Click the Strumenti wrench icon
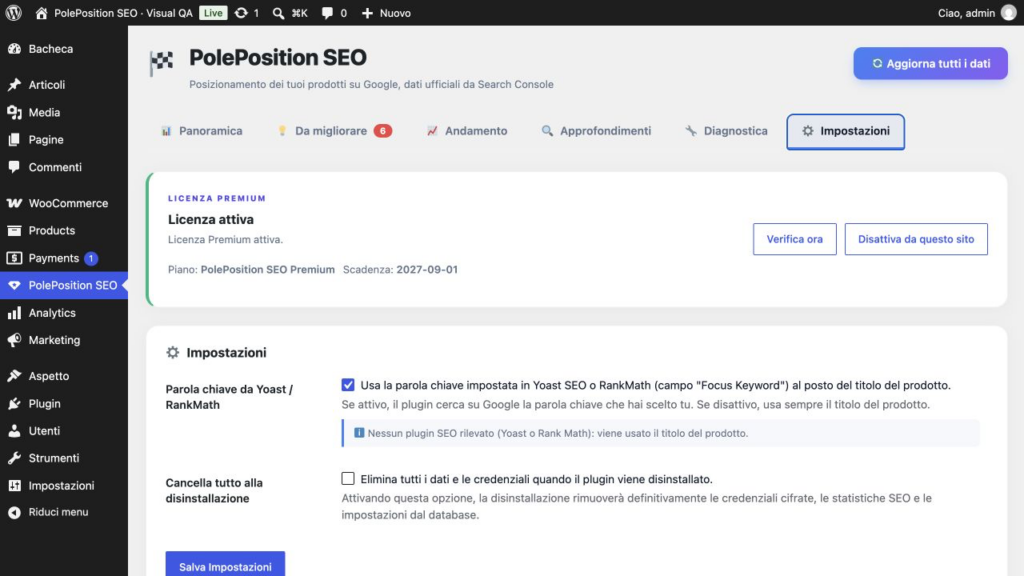Viewport: 1024px width, 576px height. [14, 458]
